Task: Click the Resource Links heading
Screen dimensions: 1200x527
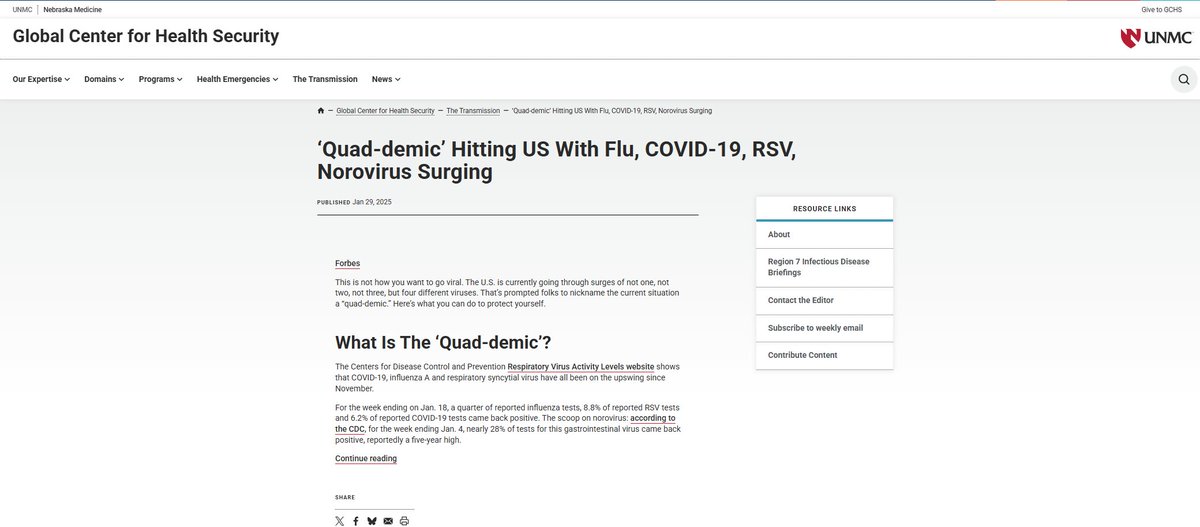Action: click(824, 209)
